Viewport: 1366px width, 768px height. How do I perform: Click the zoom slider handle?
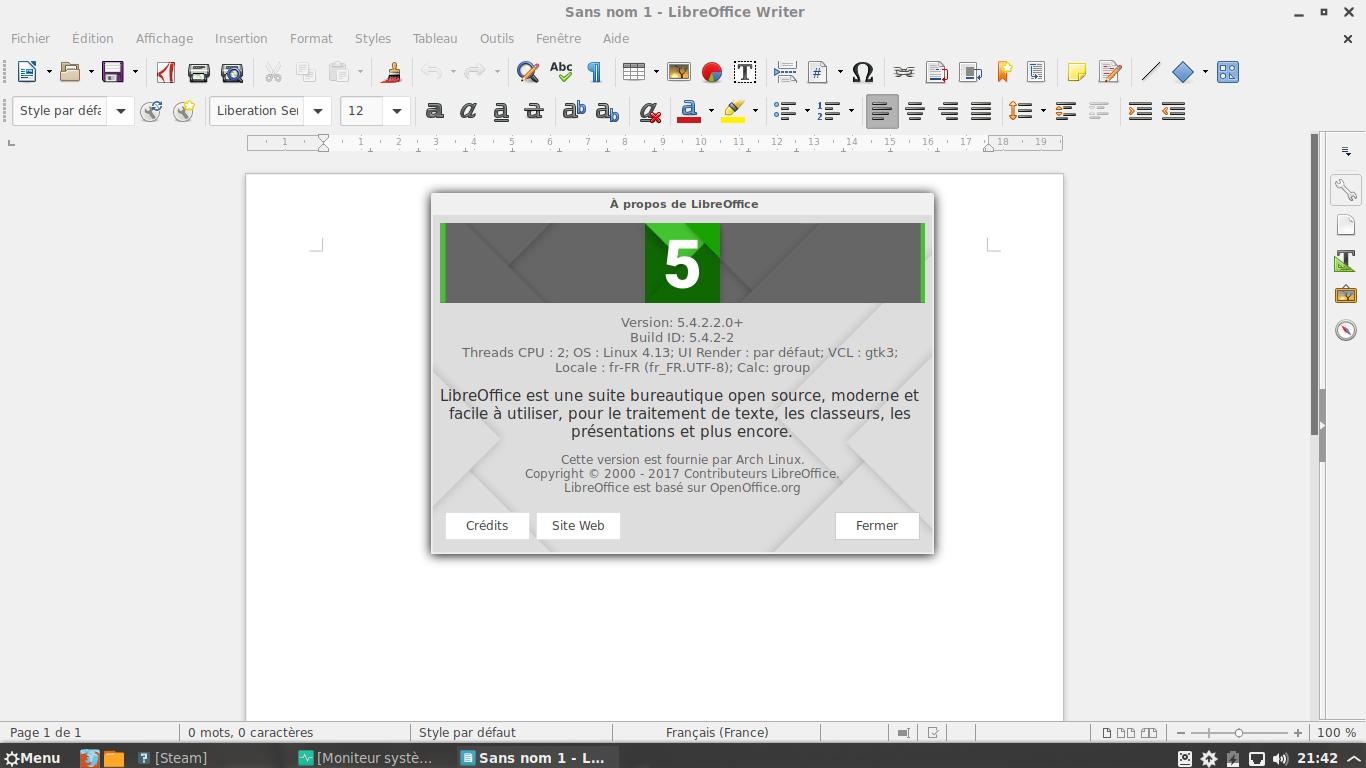(x=1238, y=733)
